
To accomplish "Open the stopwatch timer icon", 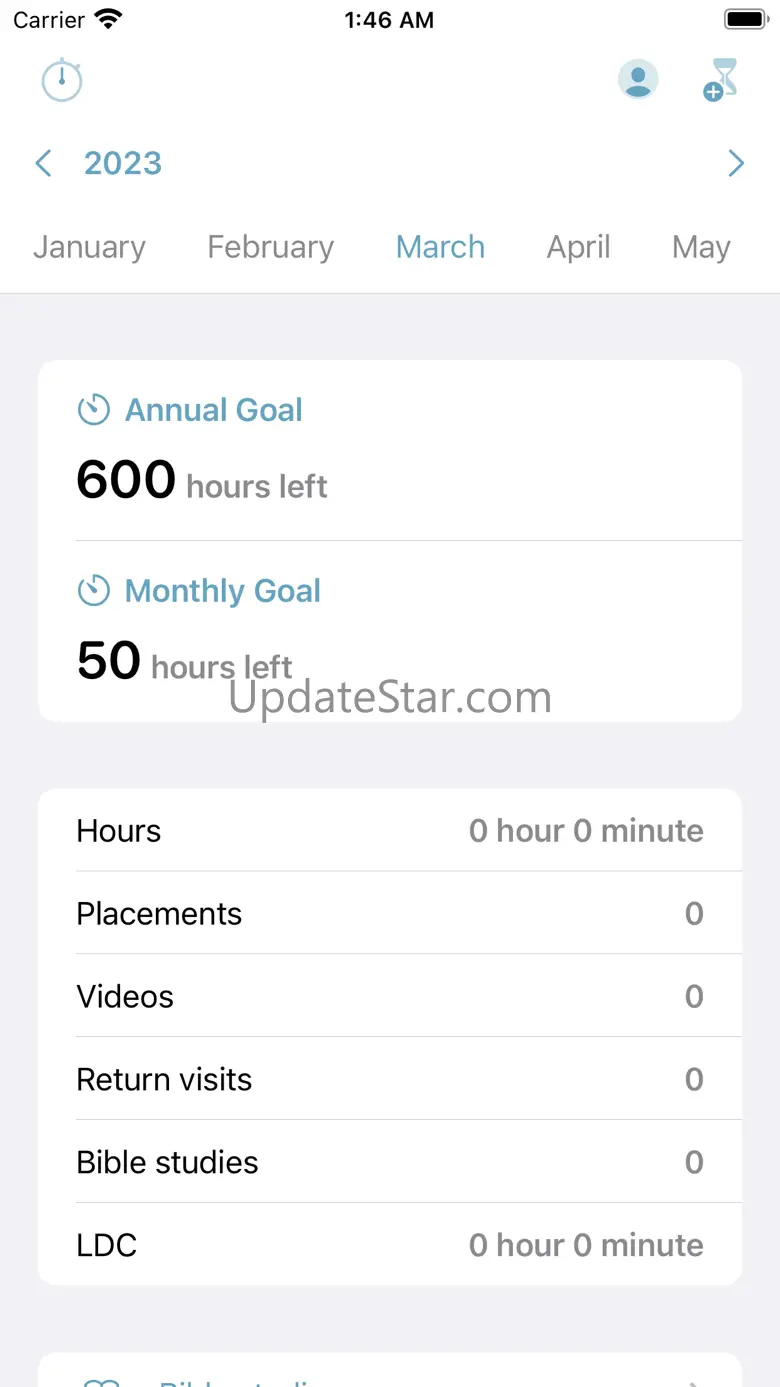I will [62, 80].
